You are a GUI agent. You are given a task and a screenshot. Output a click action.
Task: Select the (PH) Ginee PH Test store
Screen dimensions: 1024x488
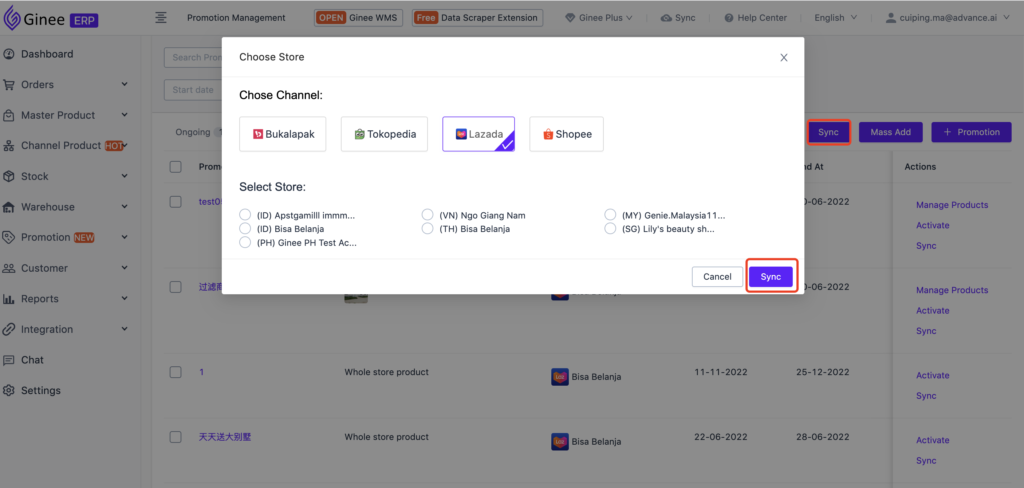tap(245, 242)
